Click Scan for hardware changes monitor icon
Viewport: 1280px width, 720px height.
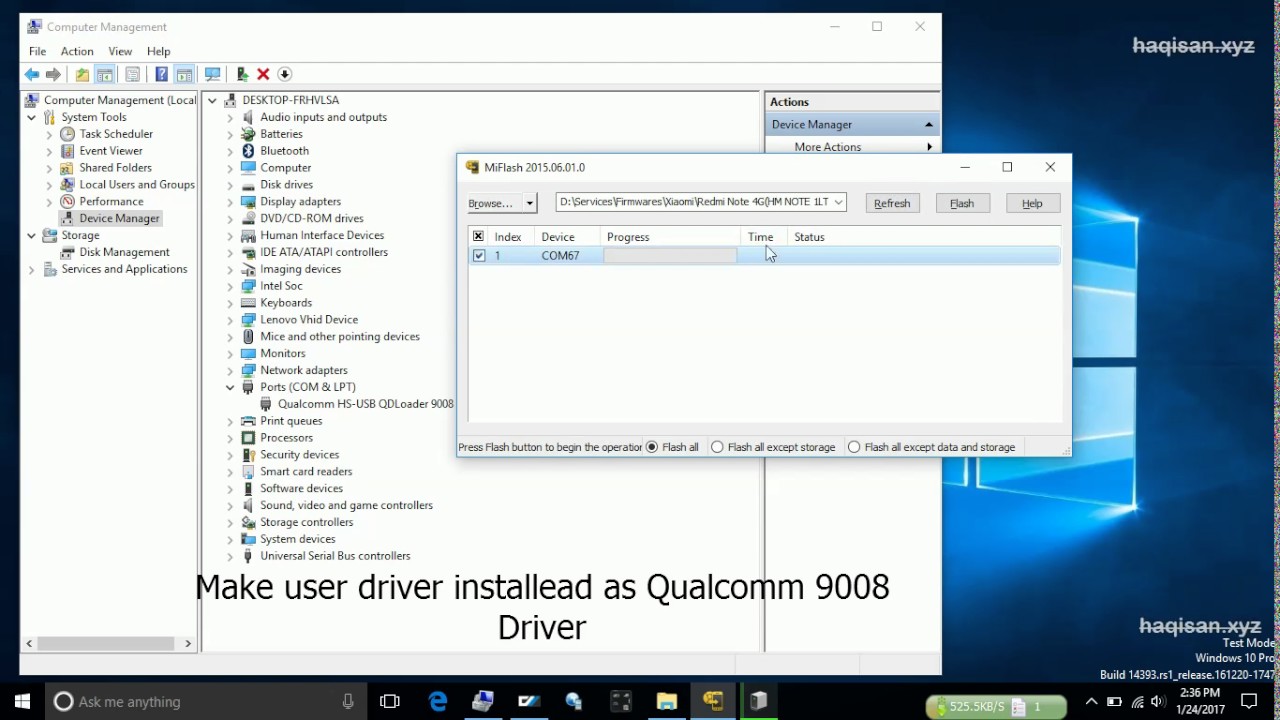coord(212,74)
